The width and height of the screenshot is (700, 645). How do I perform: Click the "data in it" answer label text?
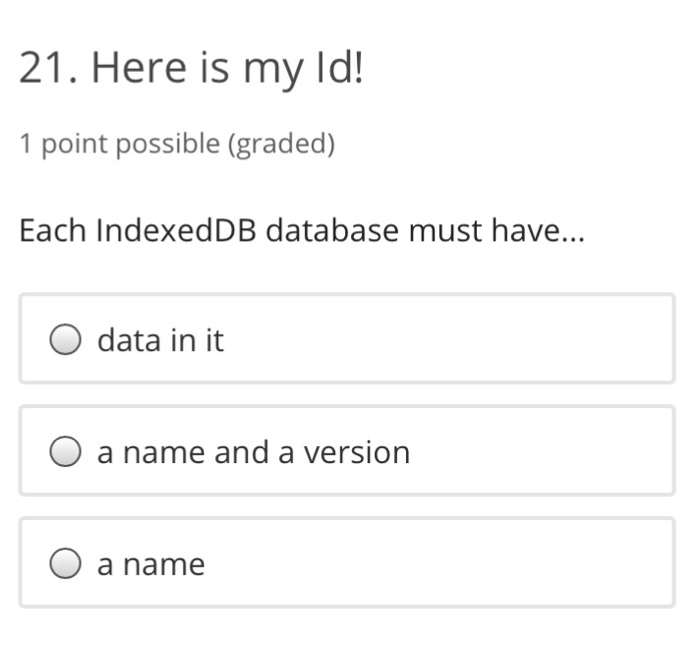pyautogui.click(x=160, y=341)
